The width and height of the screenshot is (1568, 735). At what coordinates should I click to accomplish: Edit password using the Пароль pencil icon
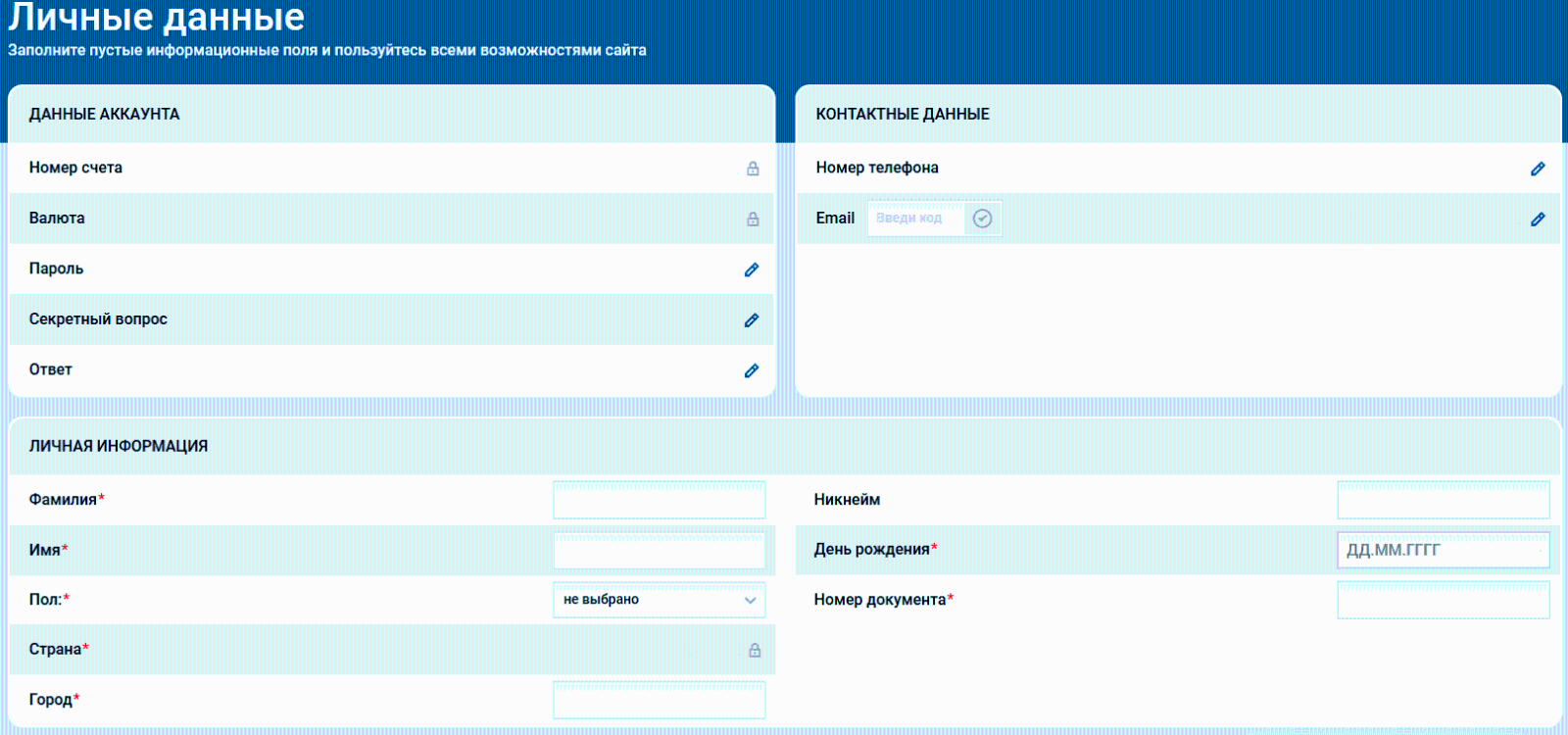[752, 269]
